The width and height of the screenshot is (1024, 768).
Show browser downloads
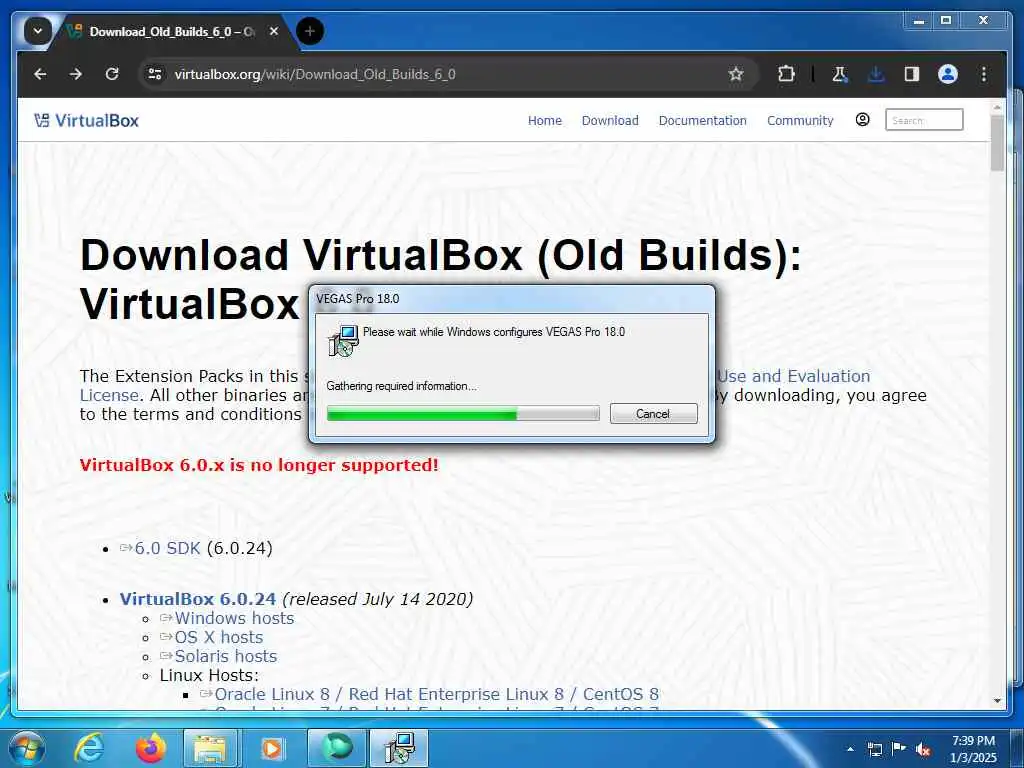pos(876,74)
